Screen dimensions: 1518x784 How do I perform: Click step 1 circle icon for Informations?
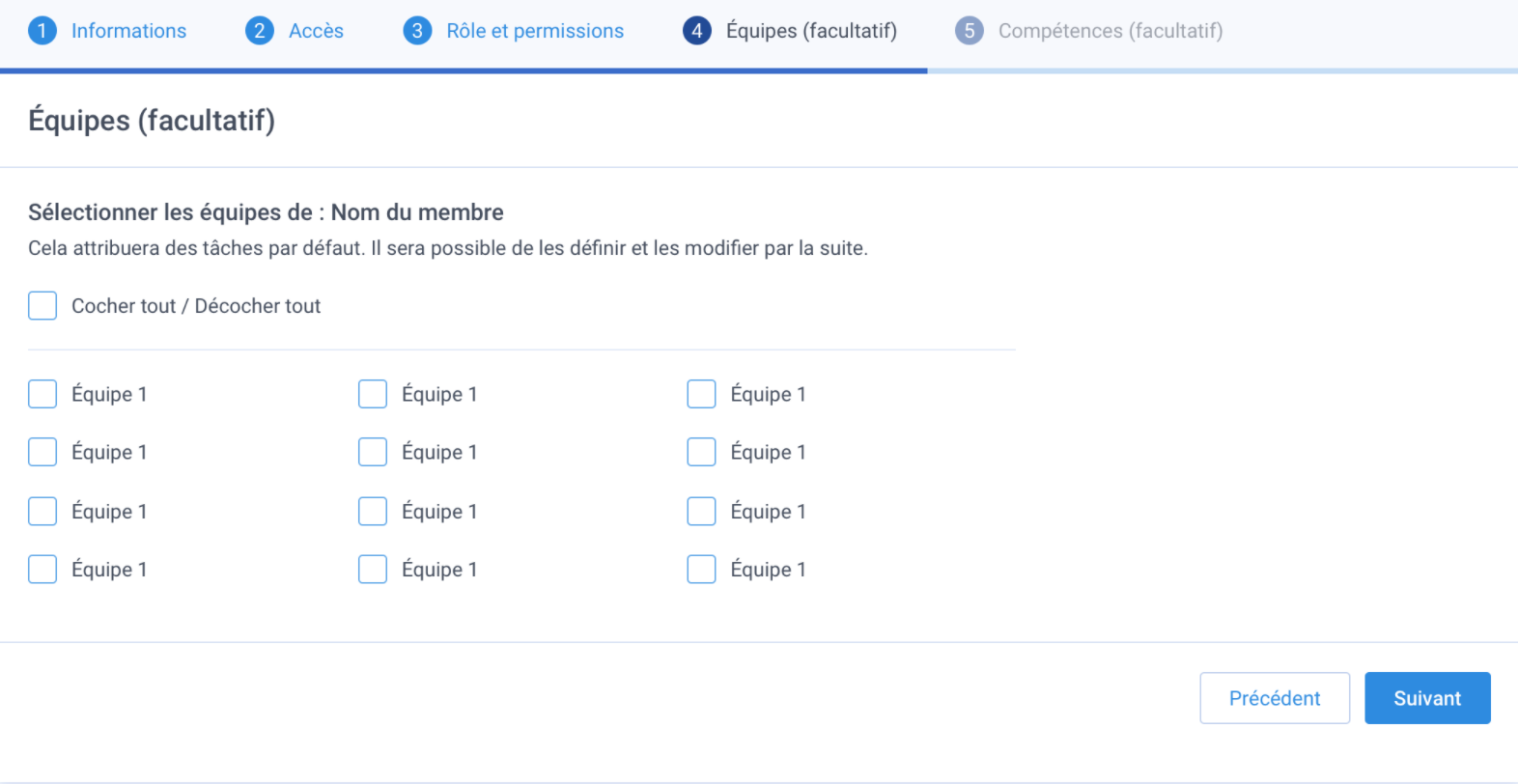(42, 31)
